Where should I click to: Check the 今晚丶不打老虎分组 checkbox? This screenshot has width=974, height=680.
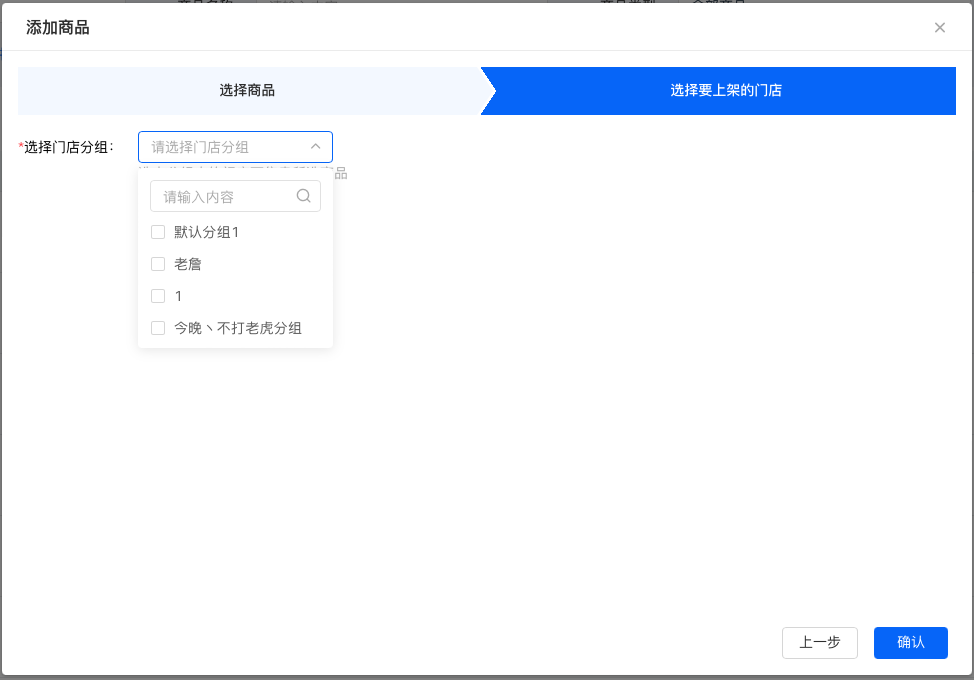tap(158, 328)
